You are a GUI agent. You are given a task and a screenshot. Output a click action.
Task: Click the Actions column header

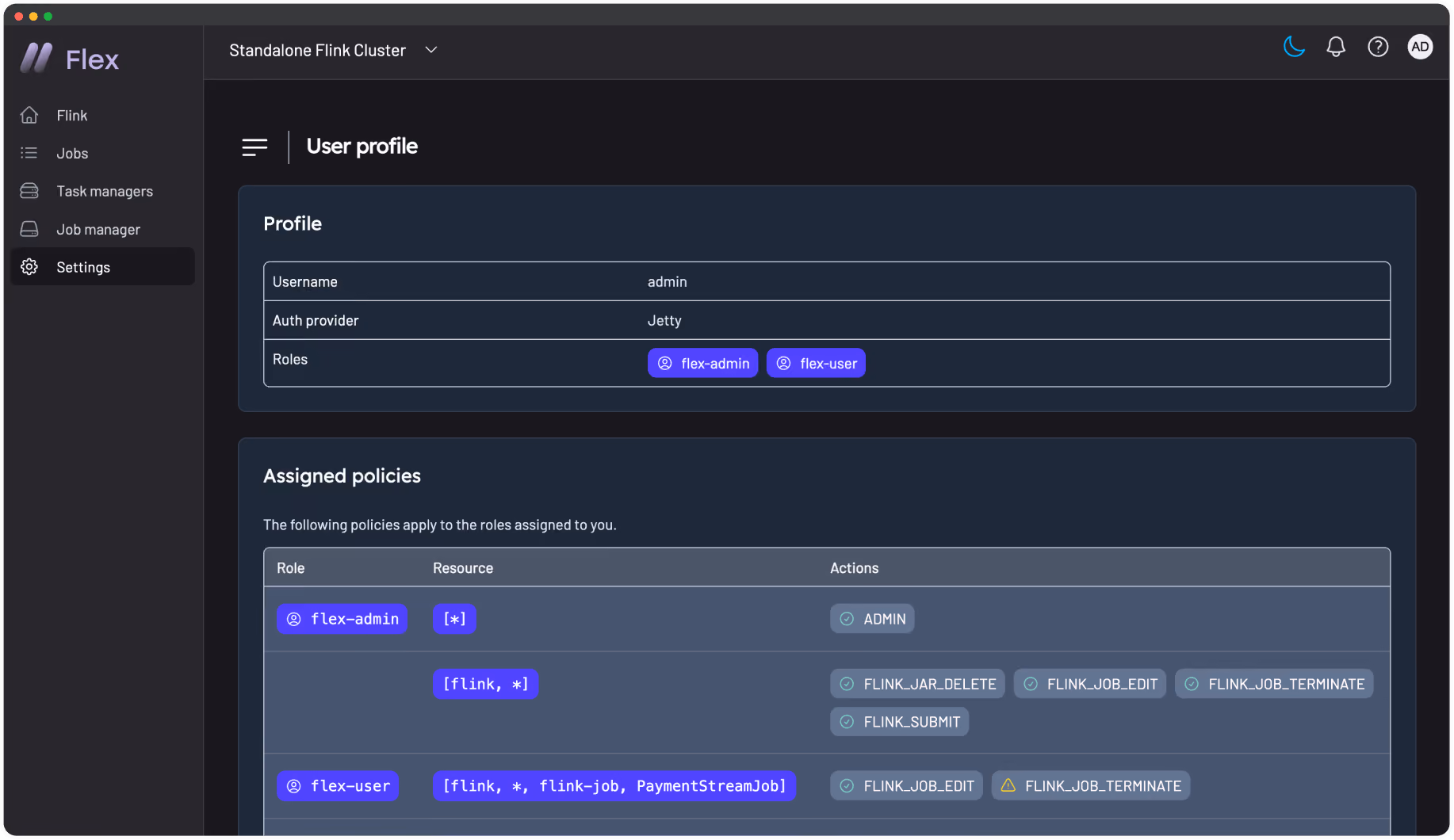pos(854,569)
